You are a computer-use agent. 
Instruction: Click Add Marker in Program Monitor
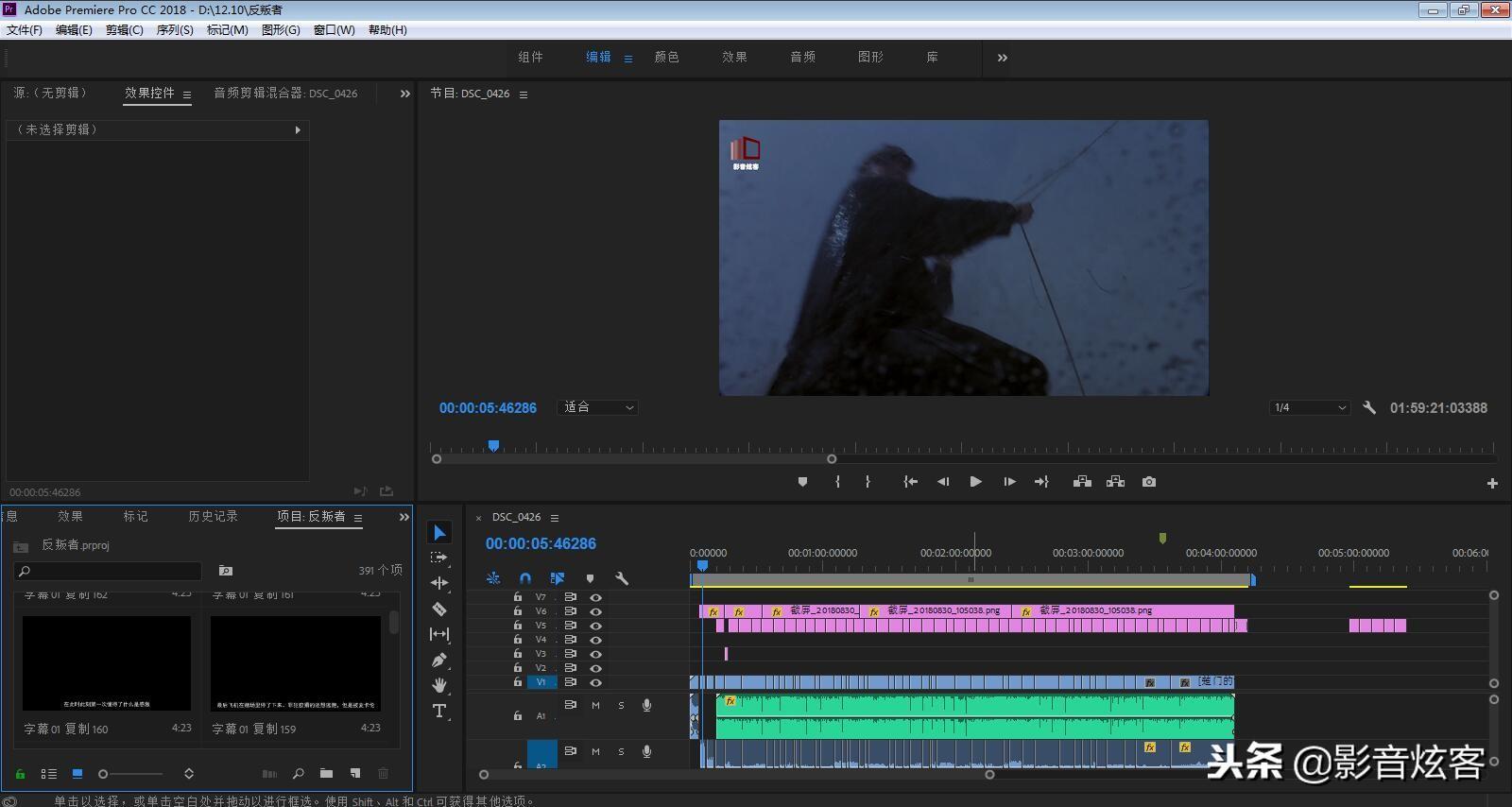point(802,482)
